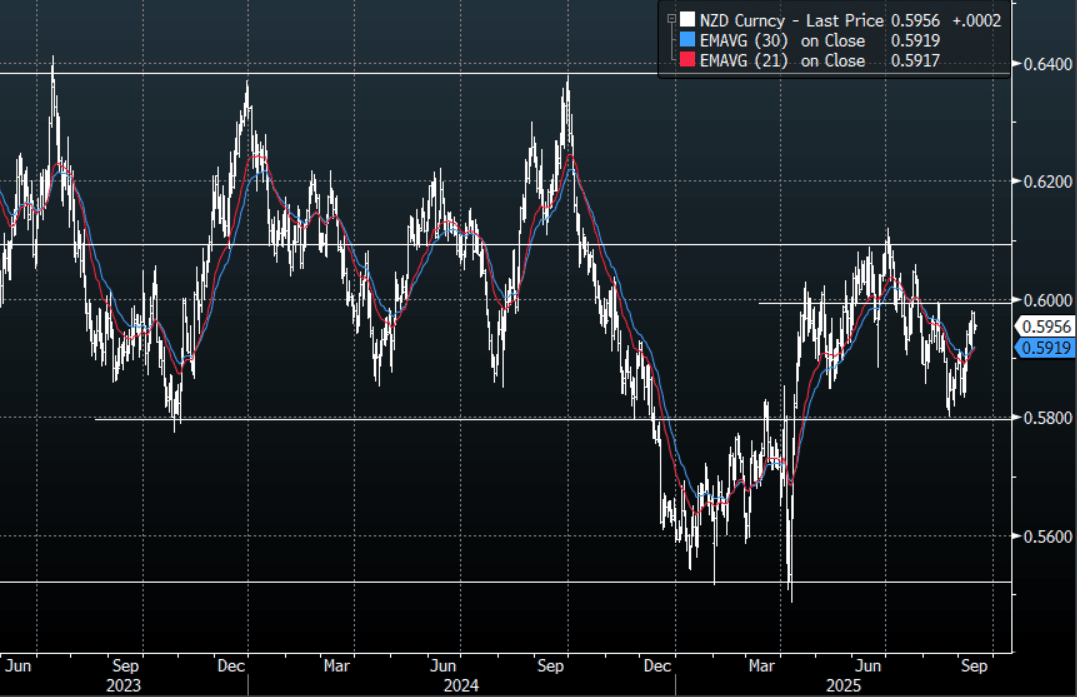
Task: Click the 2023 year label on time axis
Action: click(122, 685)
